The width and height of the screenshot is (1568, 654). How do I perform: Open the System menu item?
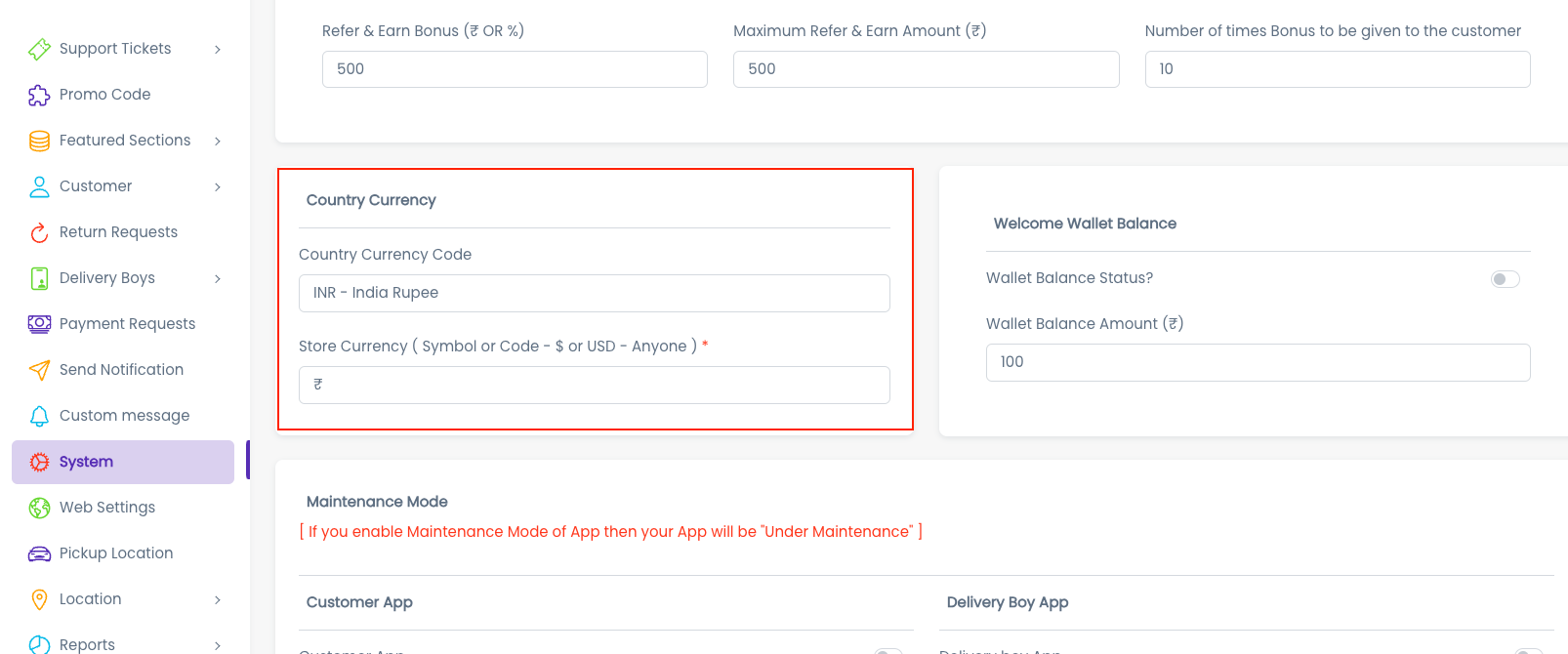click(86, 462)
